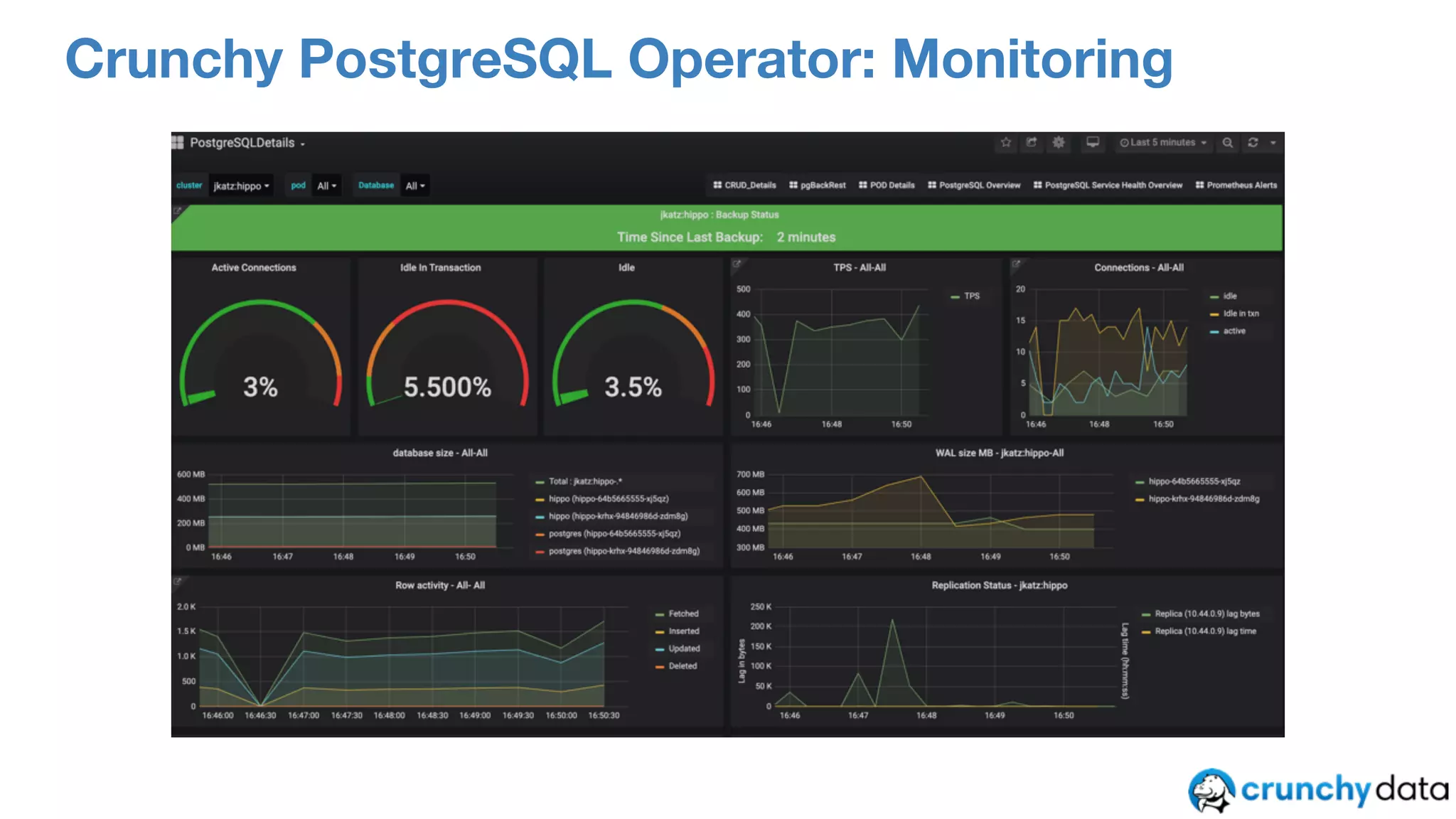Open the database size - All-All panel menu

pos(440,453)
